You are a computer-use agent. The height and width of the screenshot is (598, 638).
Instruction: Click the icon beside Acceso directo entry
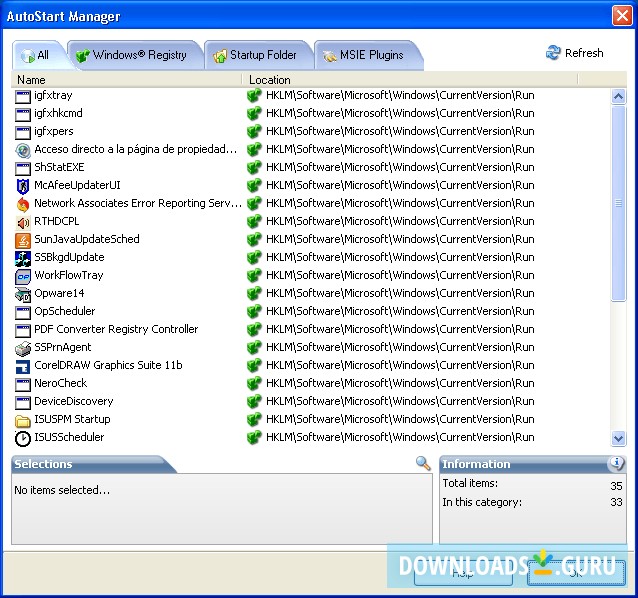[23, 150]
